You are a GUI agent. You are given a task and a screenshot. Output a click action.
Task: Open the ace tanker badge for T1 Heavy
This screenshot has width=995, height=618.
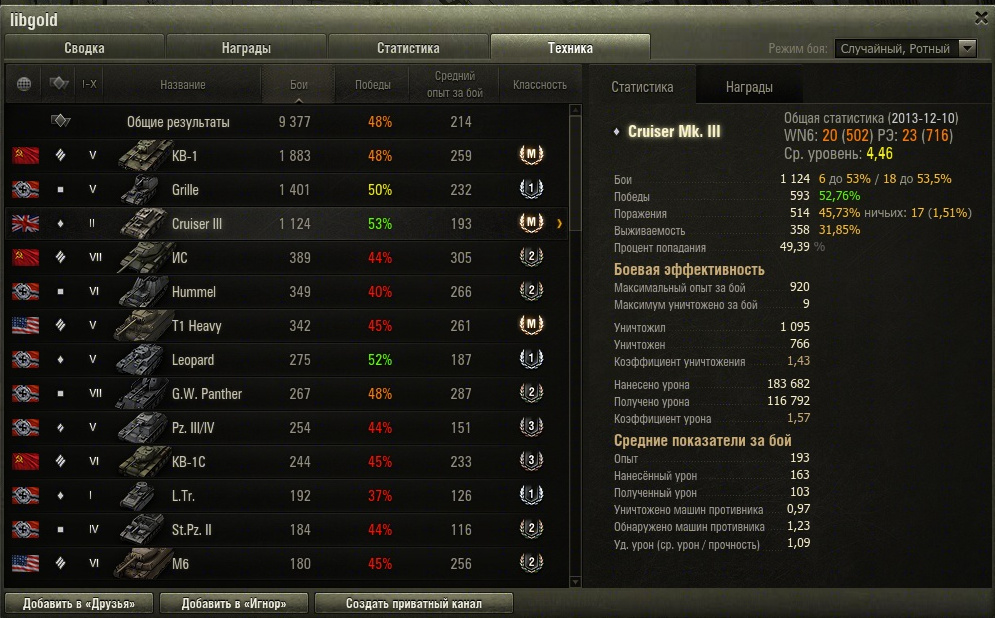coord(531,325)
